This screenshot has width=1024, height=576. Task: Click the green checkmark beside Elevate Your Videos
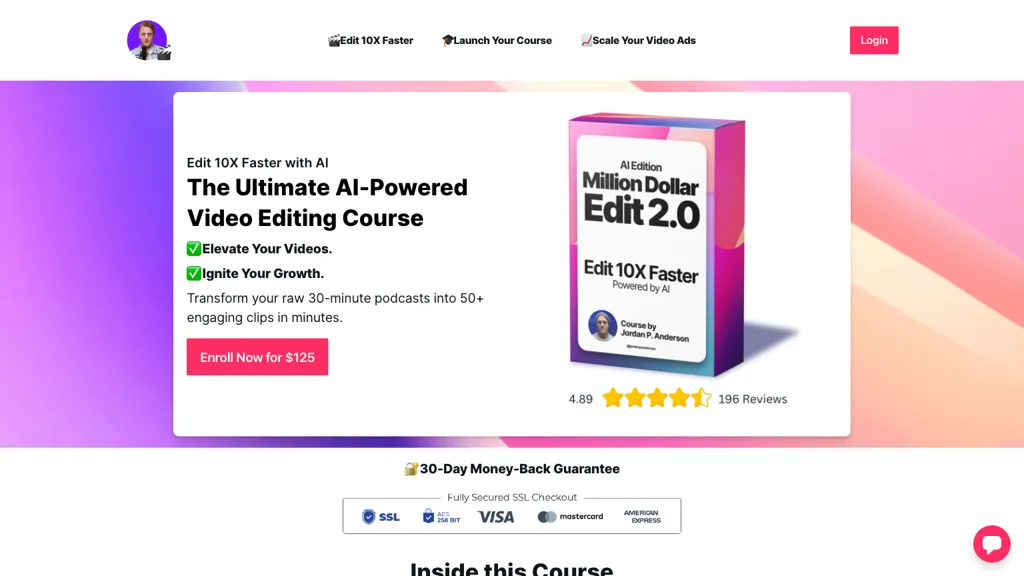tap(194, 249)
